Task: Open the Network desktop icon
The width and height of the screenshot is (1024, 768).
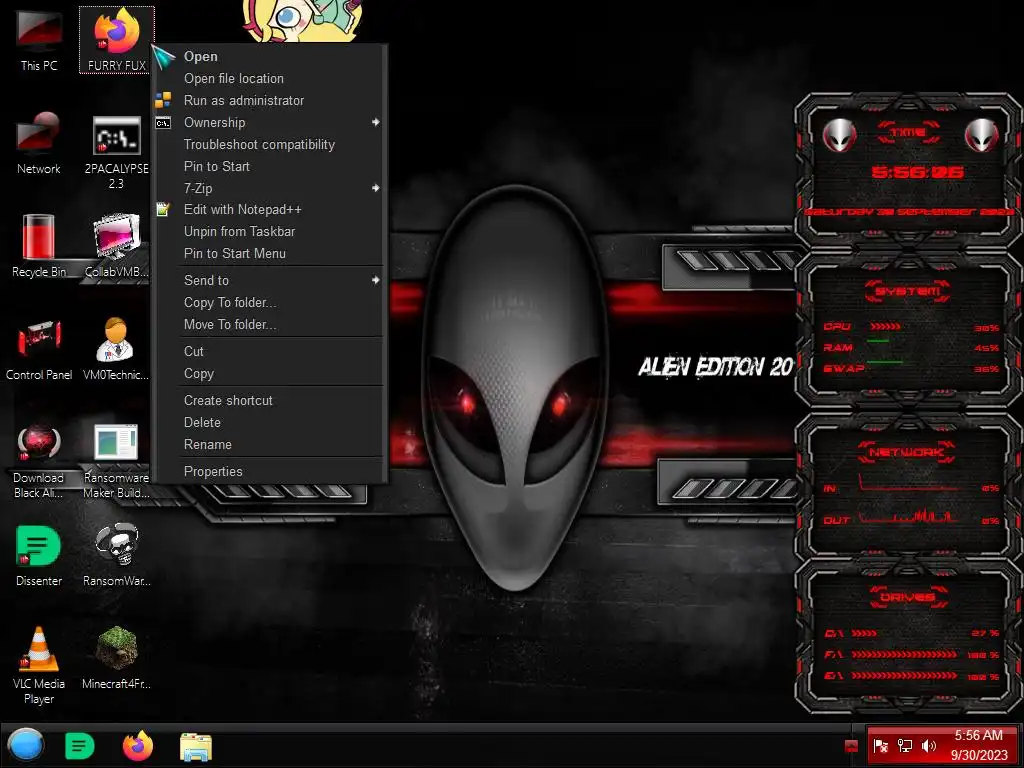Action: [x=39, y=143]
